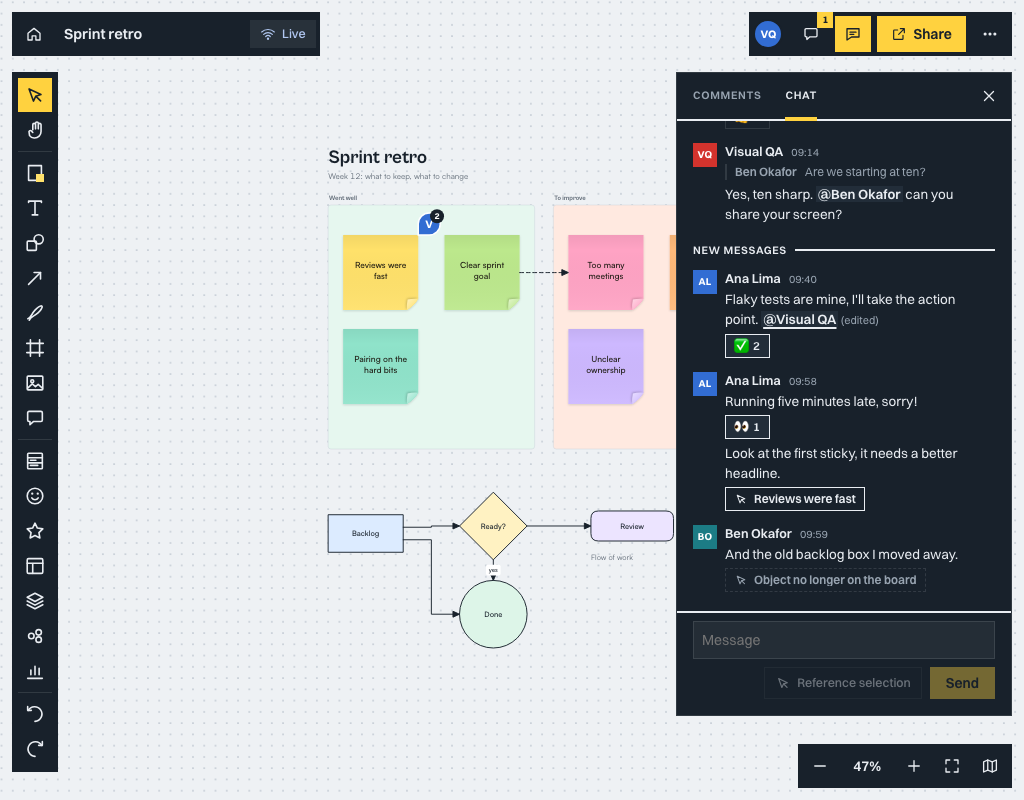Screen dimensions: 1024x800
Task: Send the chat message
Action: coord(962,683)
